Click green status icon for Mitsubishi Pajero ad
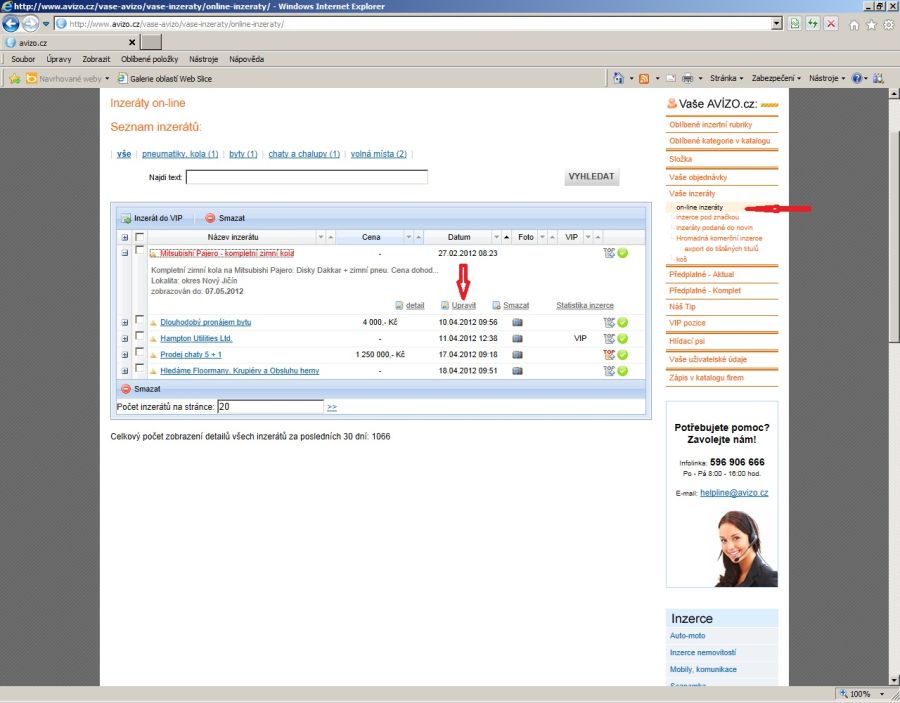The image size is (900, 703). [x=623, y=253]
